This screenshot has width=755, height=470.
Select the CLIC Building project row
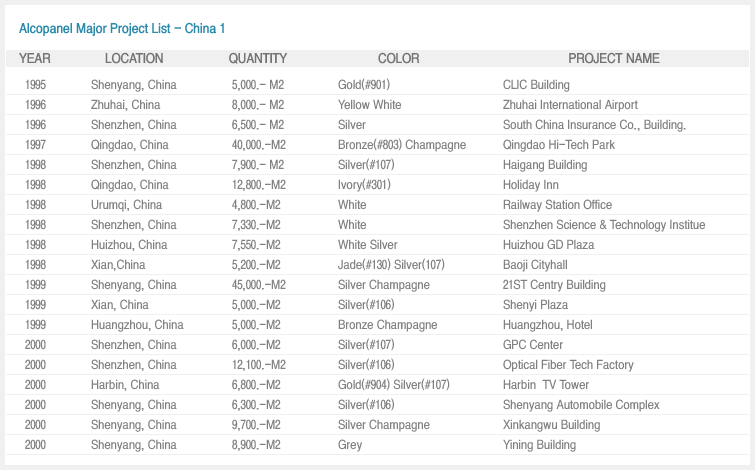tap(536, 85)
